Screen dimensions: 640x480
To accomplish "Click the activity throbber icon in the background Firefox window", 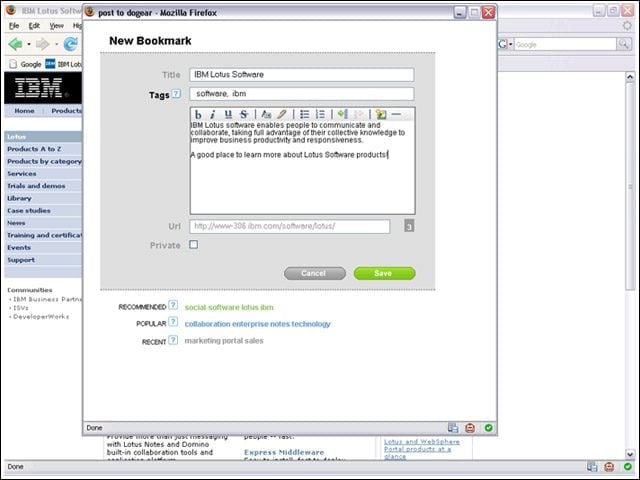I will click(x=627, y=26).
